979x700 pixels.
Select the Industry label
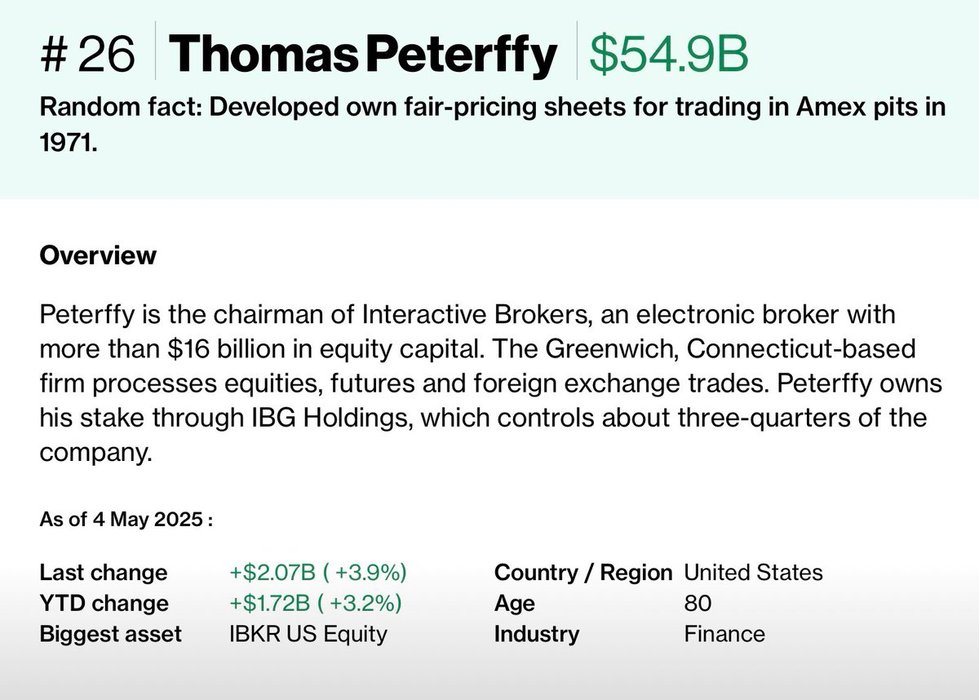click(536, 634)
